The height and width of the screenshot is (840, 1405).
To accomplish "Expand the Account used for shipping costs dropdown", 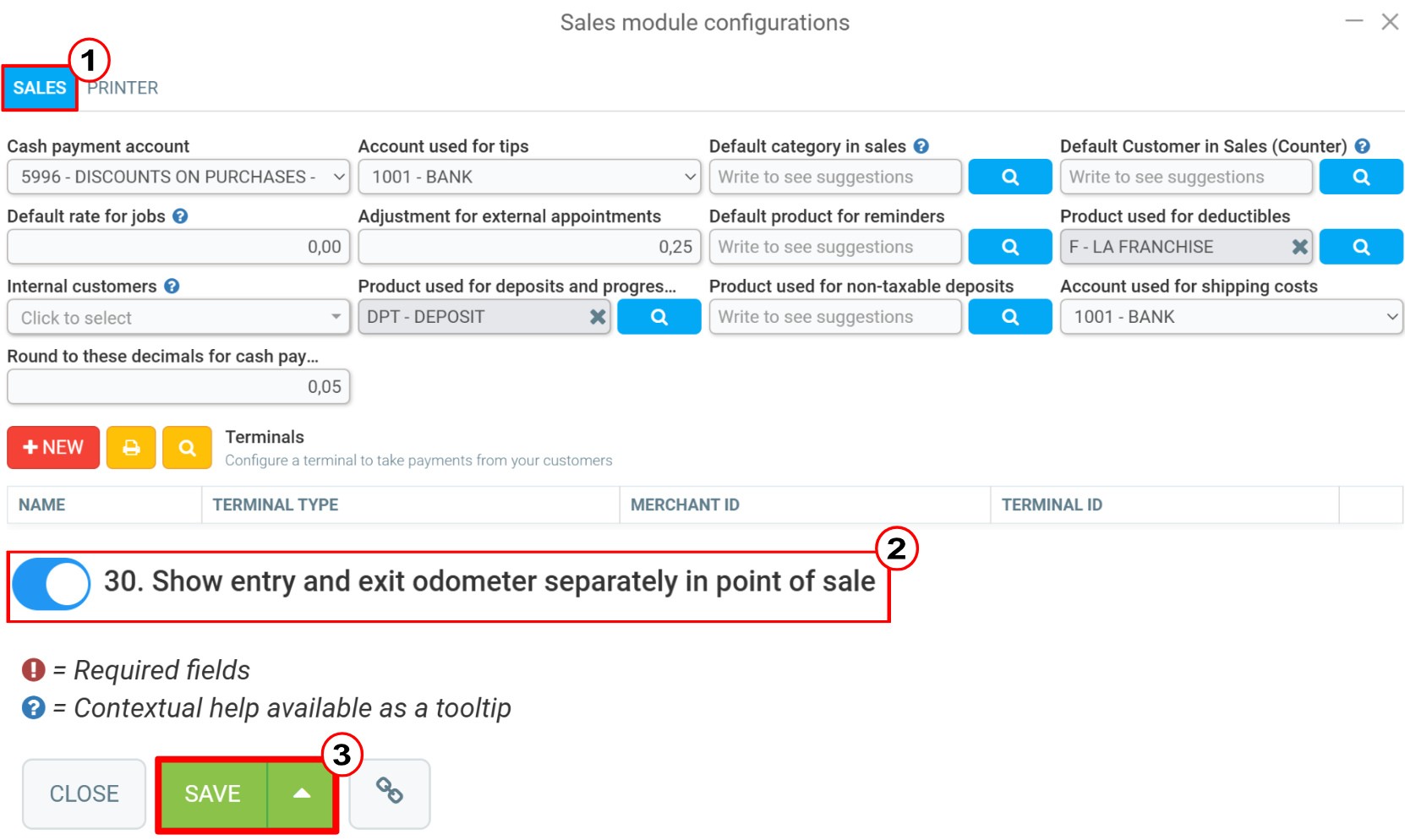I will point(1232,317).
